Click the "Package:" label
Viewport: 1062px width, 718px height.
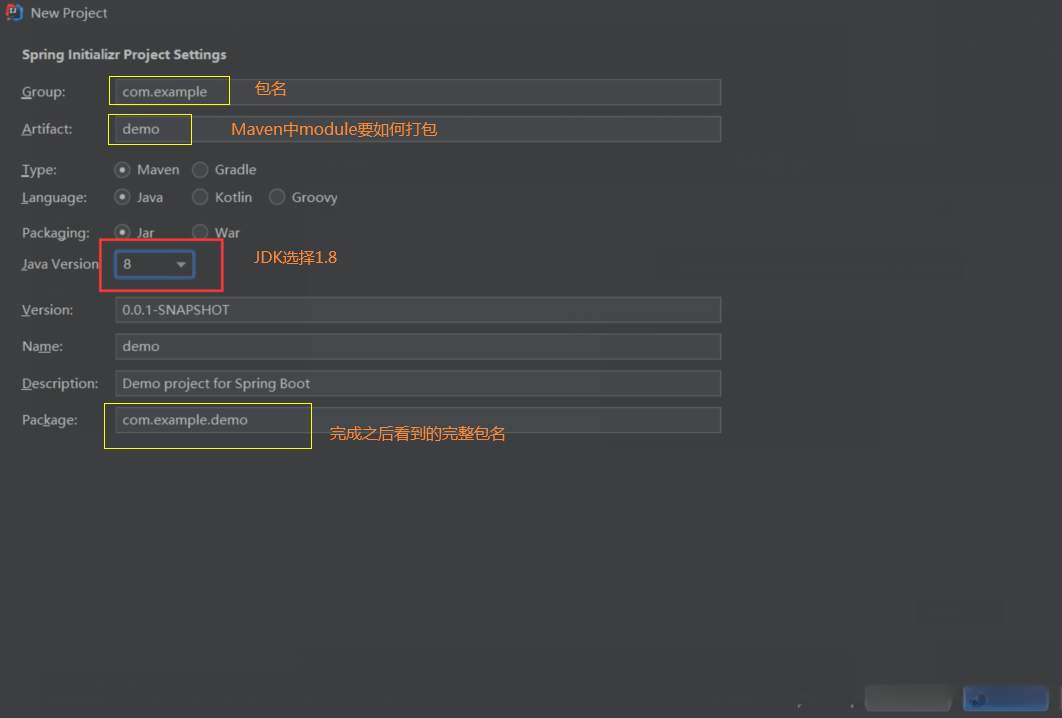tap(49, 420)
